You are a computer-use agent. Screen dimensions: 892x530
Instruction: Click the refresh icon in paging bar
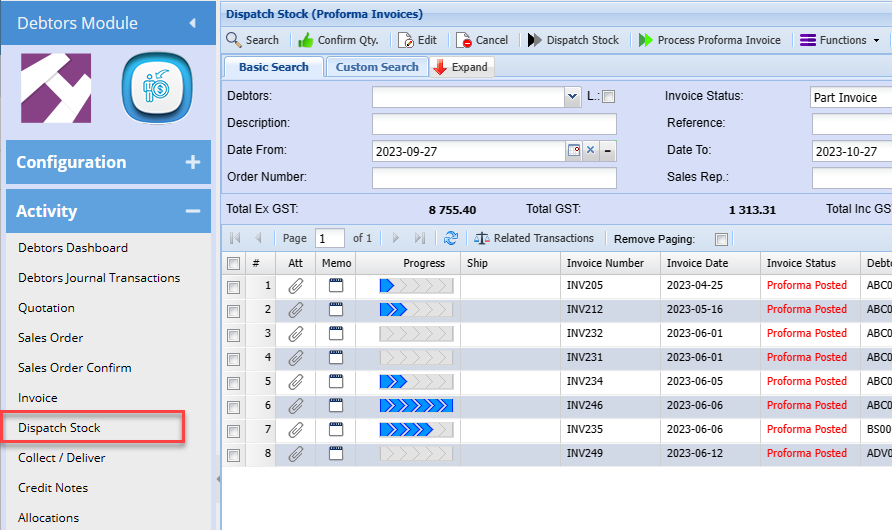(x=451, y=238)
